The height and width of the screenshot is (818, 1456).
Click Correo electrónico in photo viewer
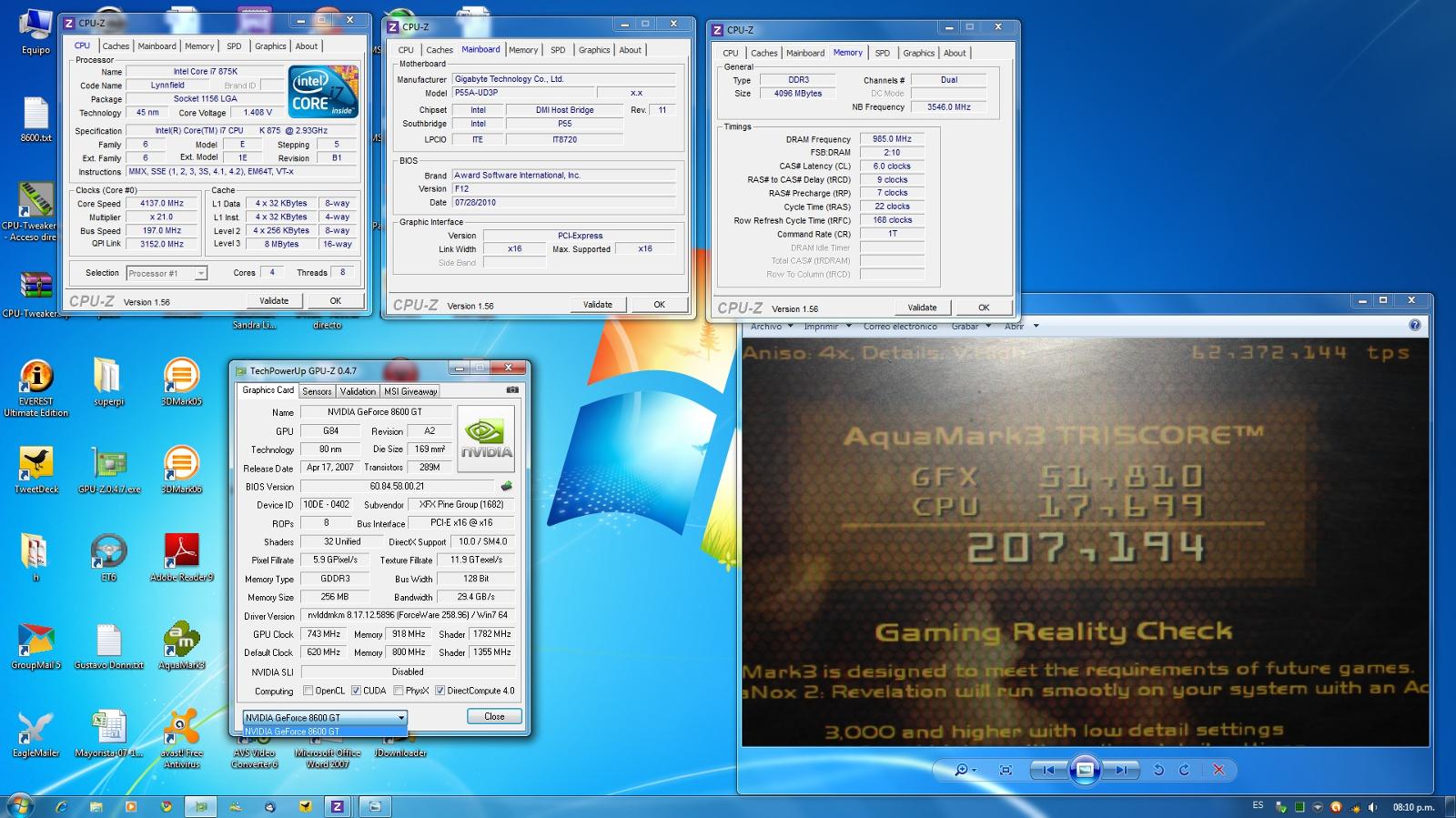pyautogui.click(x=900, y=326)
